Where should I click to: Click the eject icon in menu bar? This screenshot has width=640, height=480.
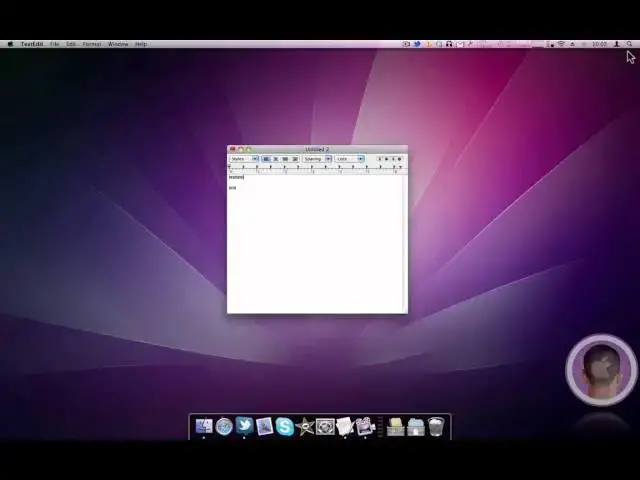pyautogui.click(x=572, y=44)
